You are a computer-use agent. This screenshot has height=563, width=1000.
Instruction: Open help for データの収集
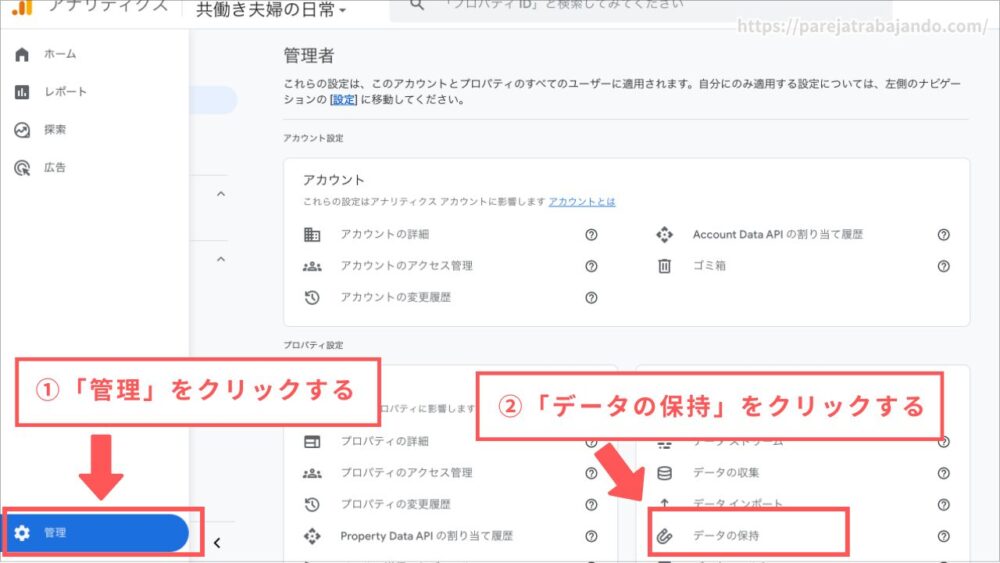[x=944, y=473]
